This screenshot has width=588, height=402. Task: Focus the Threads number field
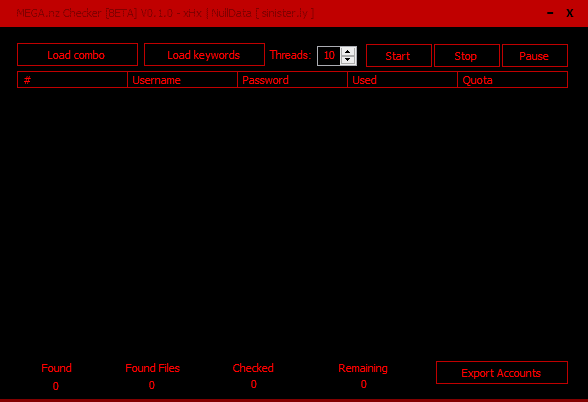(x=329, y=56)
